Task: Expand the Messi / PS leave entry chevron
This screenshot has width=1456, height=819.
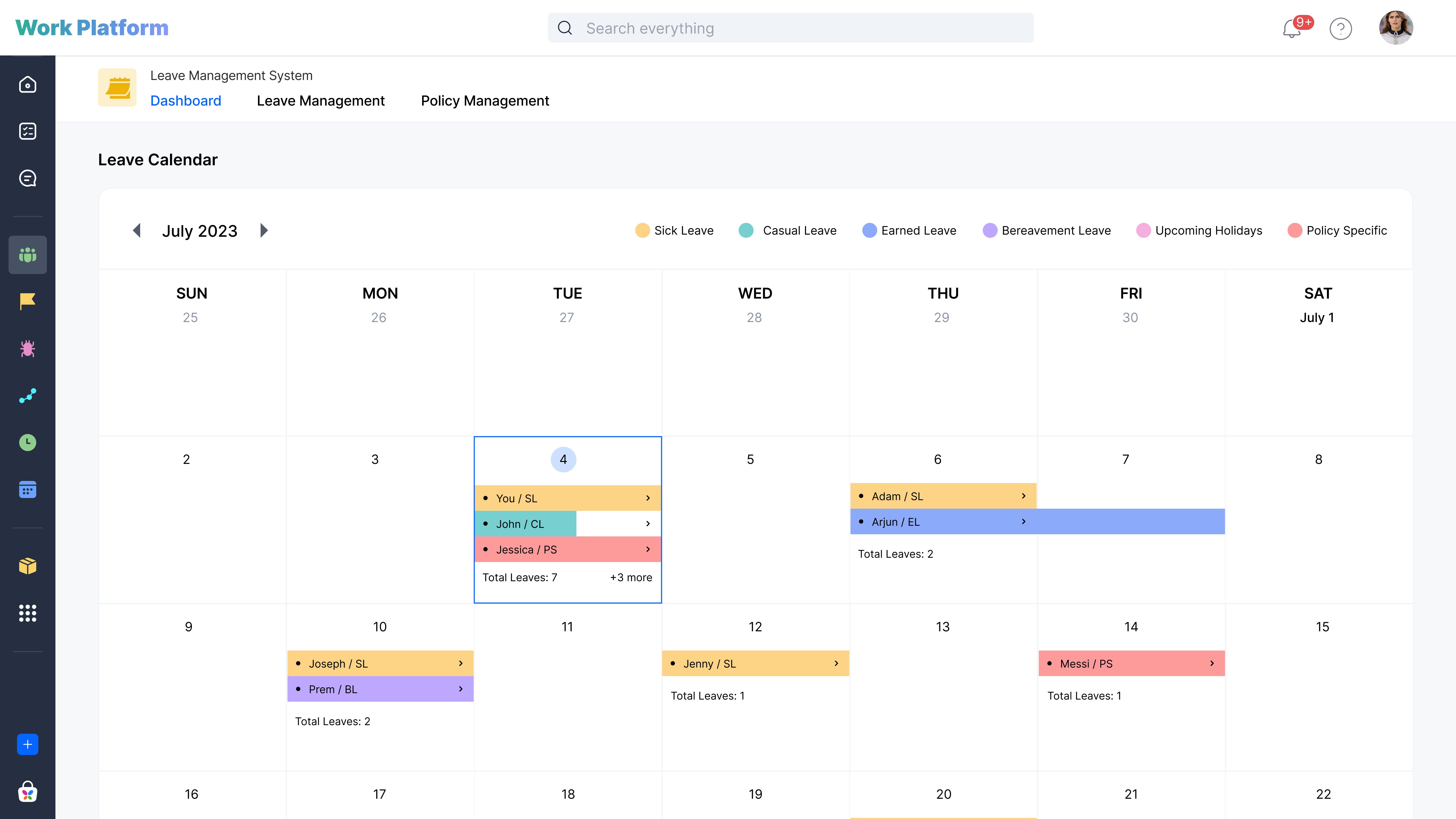Action: 1212,664
